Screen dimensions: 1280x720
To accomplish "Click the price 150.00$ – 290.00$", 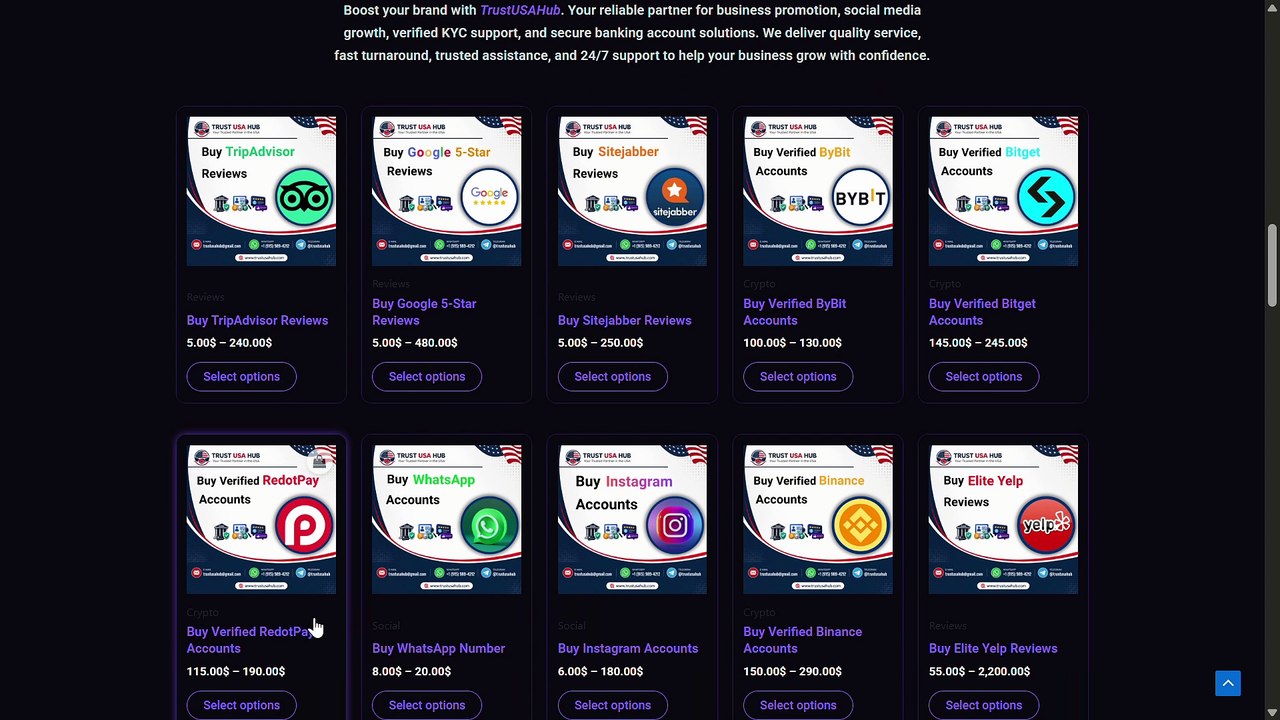I will 793,671.
